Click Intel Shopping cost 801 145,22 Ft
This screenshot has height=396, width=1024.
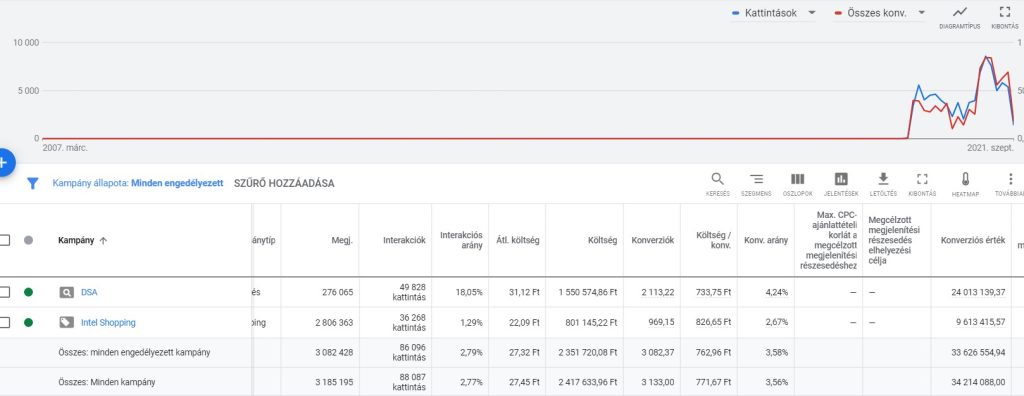[592, 322]
